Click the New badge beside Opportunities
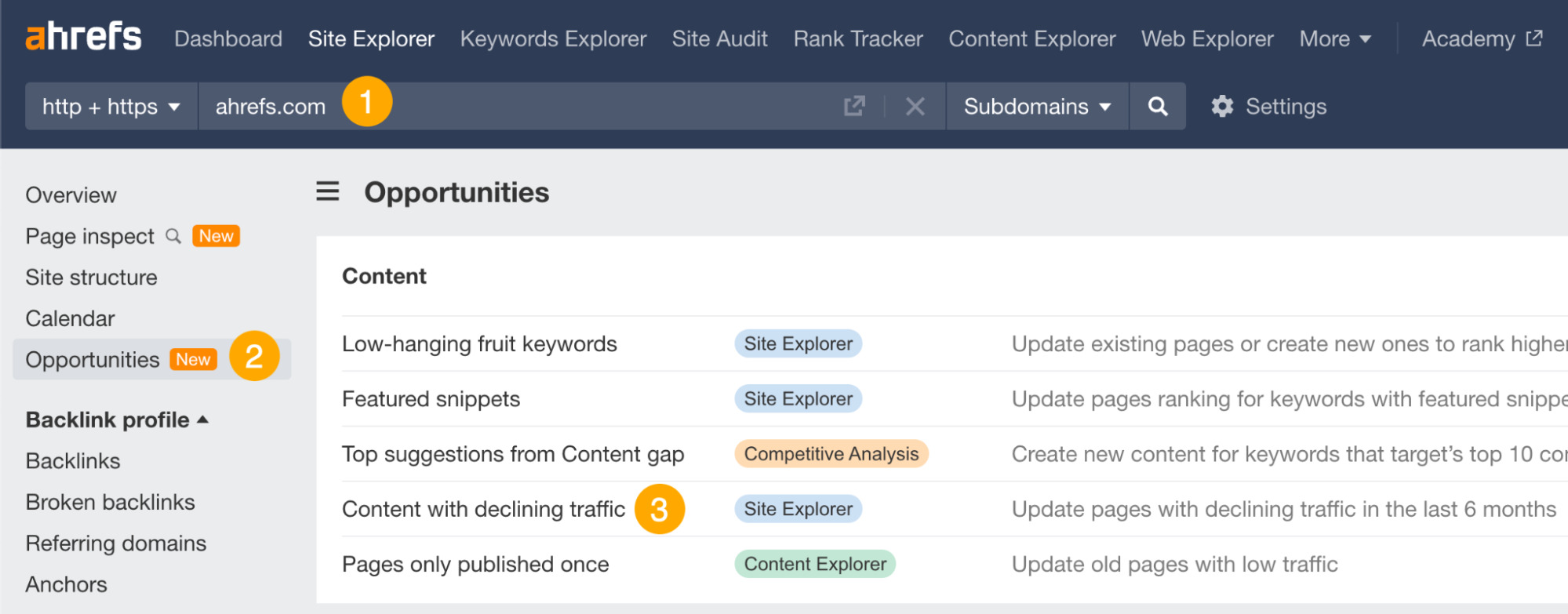The height and width of the screenshot is (614, 1568). pyautogui.click(x=193, y=359)
